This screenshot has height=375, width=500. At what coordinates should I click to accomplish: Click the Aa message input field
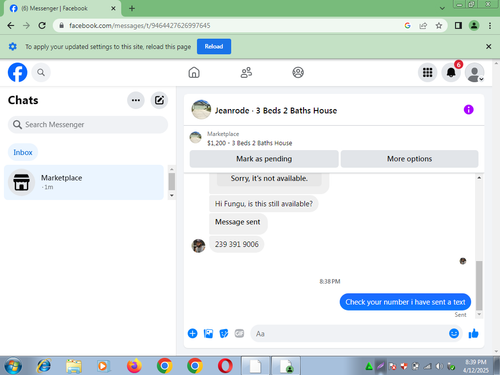click(348, 334)
